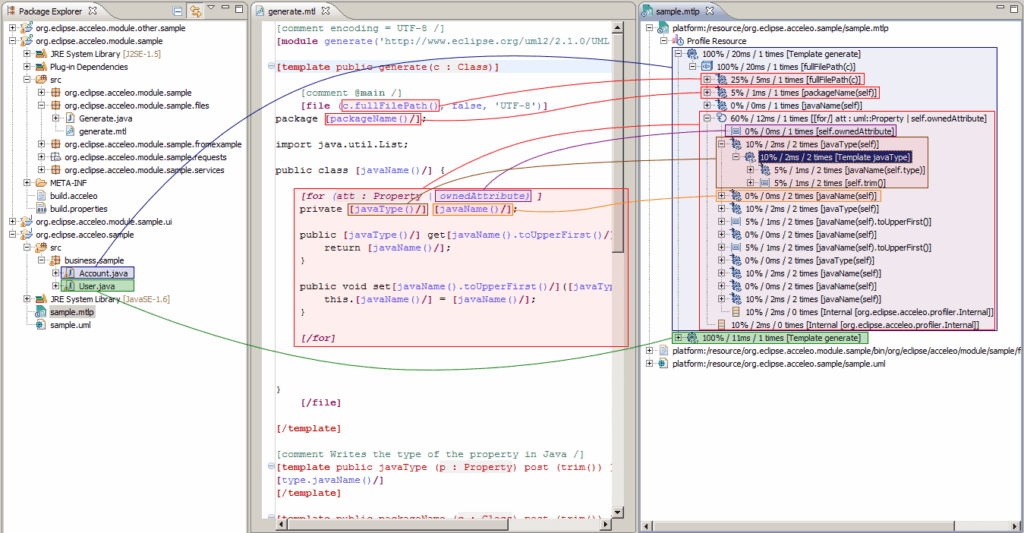Click the gear icon of green Template generate
The width and height of the screenshot is (1024, 533).
(x=692, y=339)
